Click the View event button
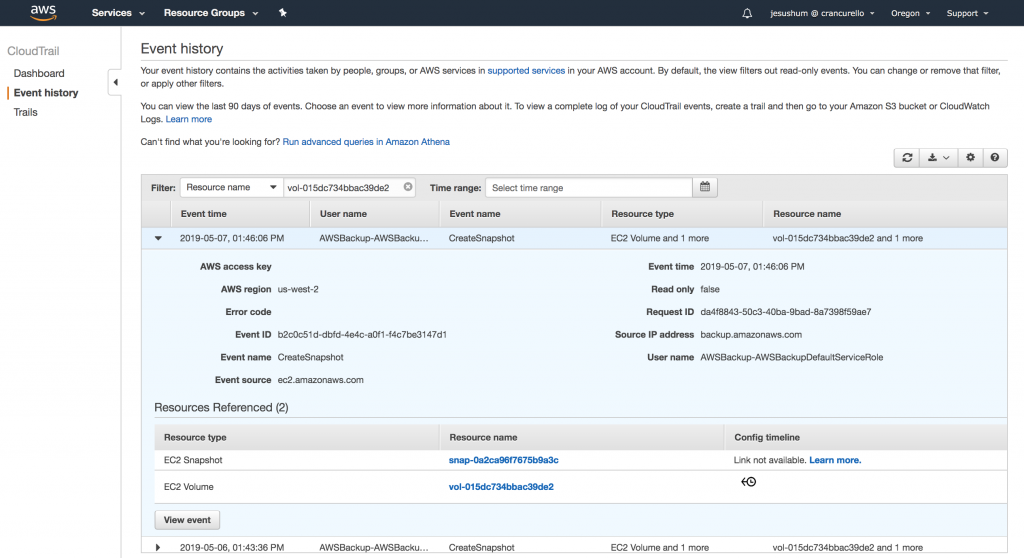 tap(188, 520)
